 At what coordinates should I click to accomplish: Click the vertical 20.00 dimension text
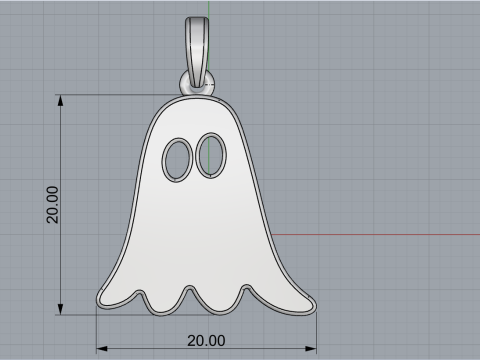click(52, 205)
